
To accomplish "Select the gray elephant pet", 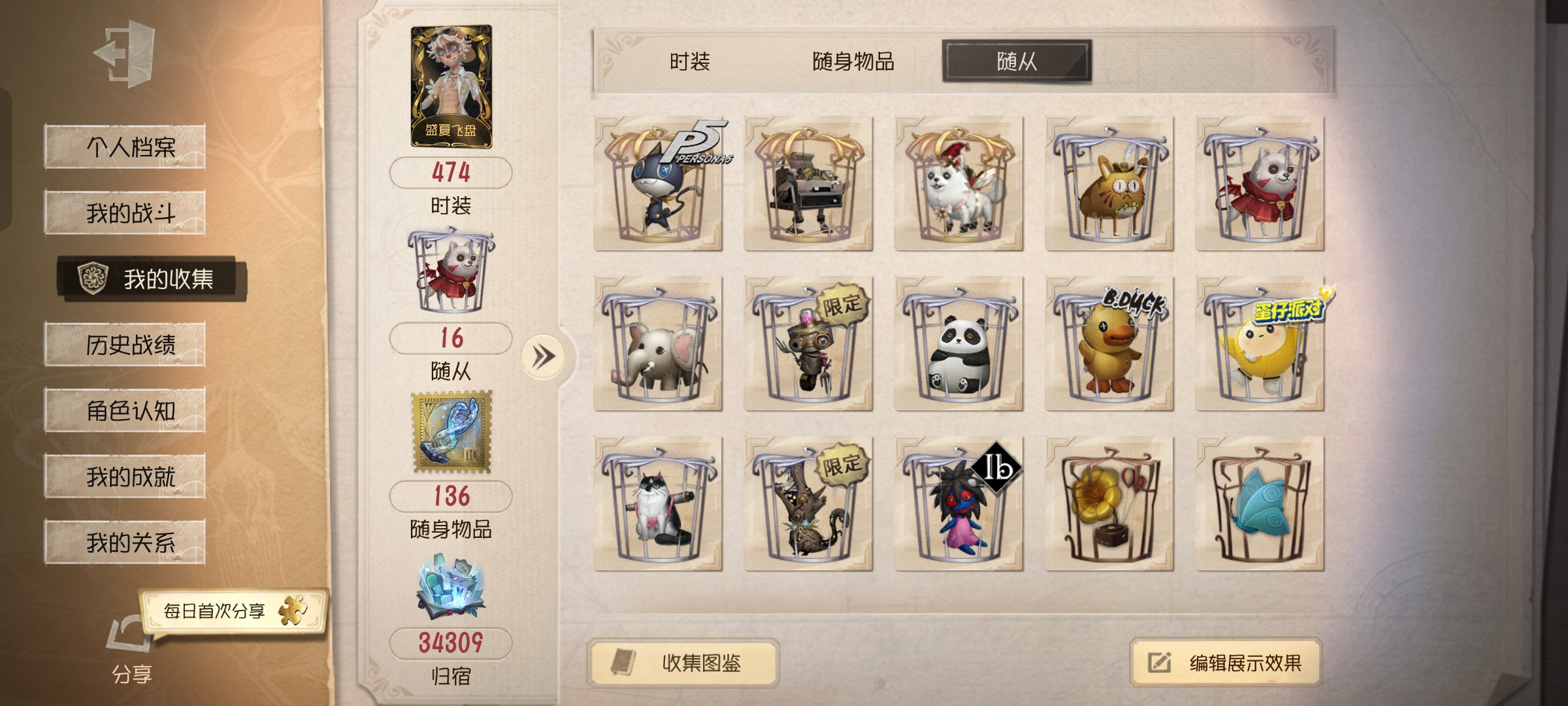I will pos(658,344).
